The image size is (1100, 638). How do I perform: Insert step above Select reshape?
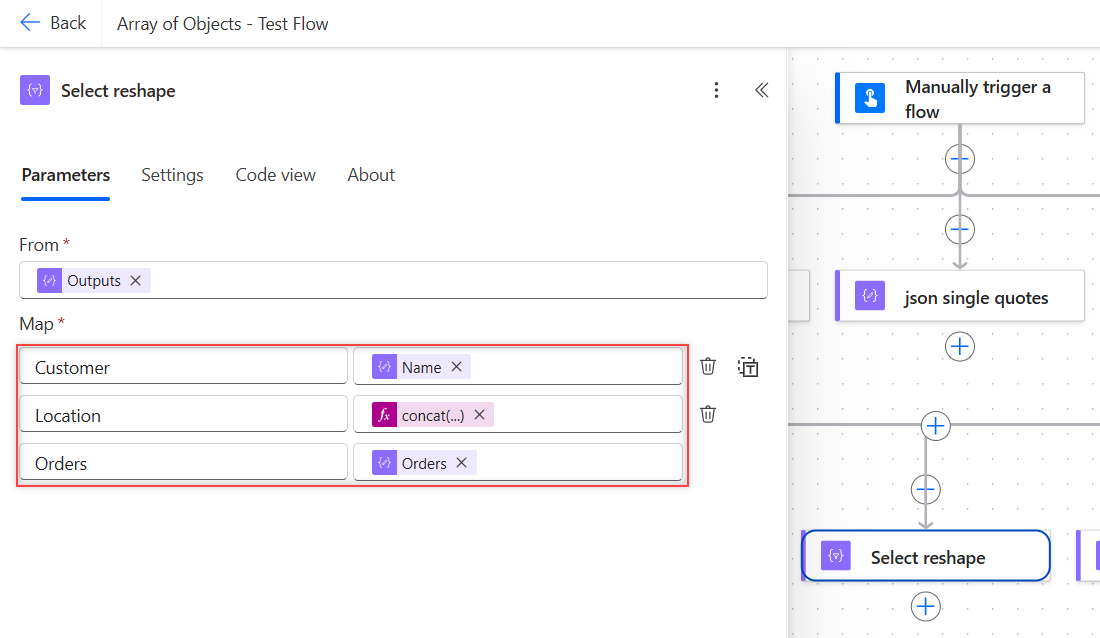(926, 489)
